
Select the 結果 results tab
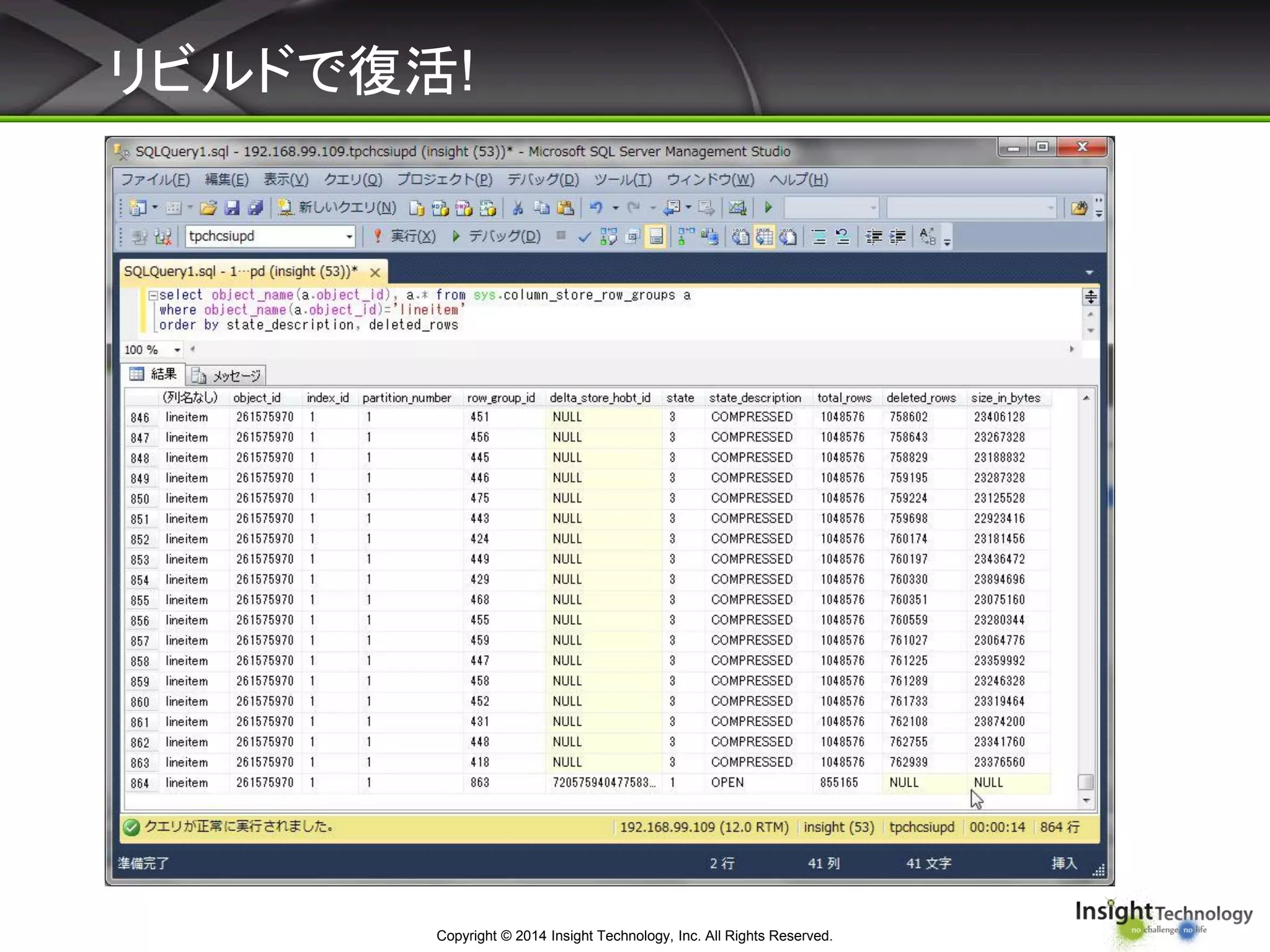point(154,374)
